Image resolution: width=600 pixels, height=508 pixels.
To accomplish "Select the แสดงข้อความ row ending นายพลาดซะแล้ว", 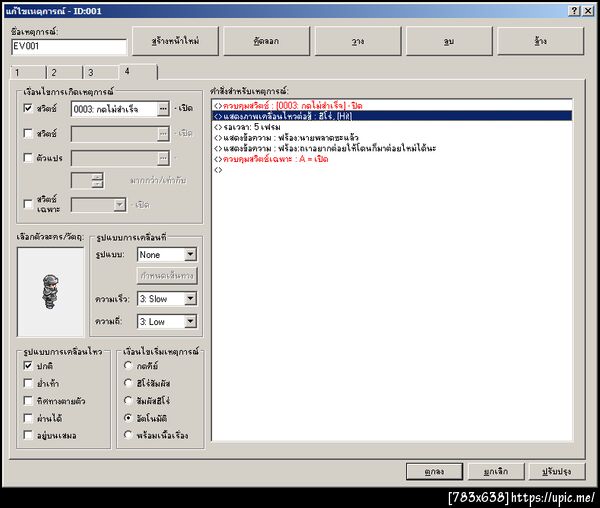I will click(x=392, y=137).
